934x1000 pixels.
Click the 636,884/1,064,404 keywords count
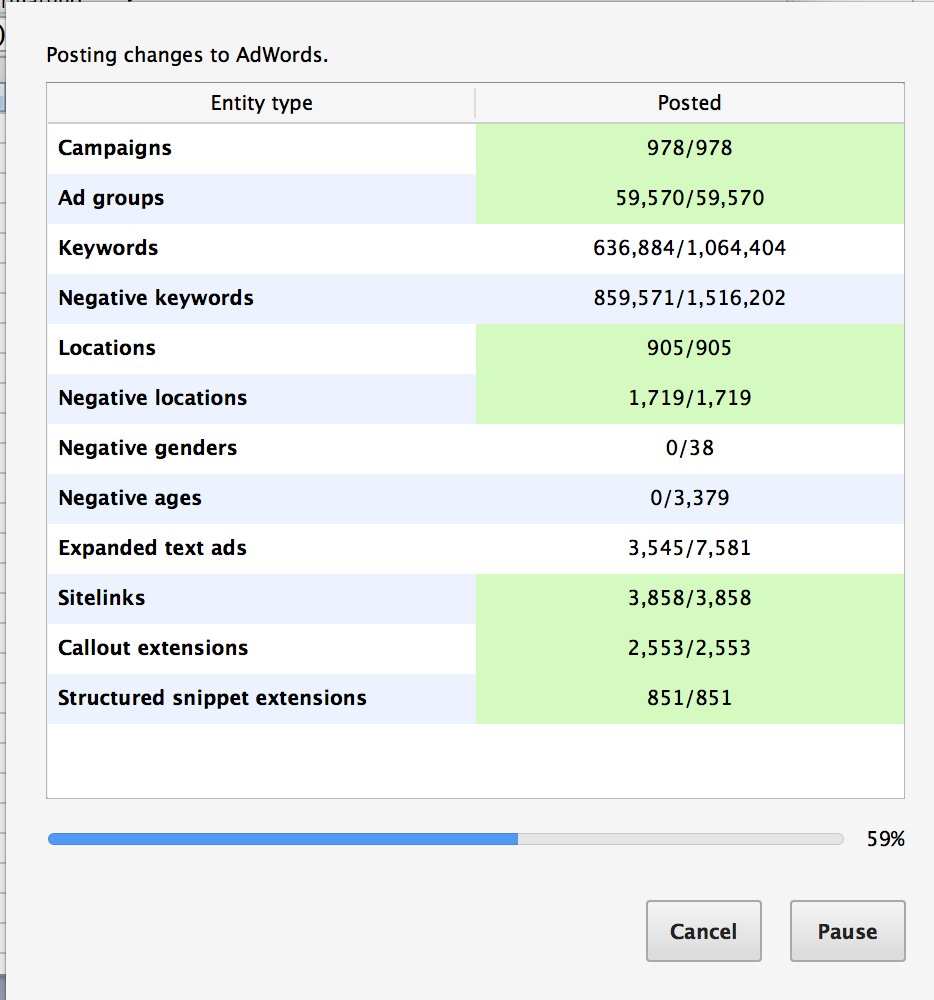click(x=689, y=247)
